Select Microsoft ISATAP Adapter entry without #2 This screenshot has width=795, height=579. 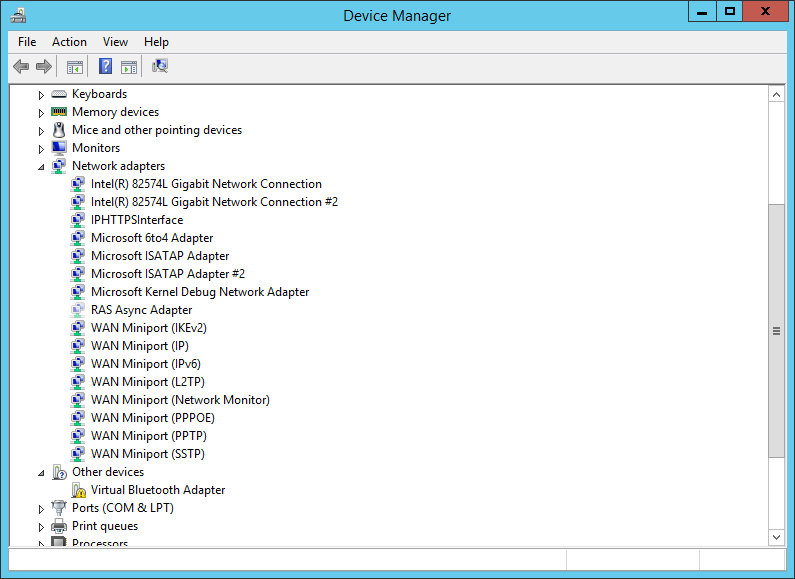coord(160,256)
